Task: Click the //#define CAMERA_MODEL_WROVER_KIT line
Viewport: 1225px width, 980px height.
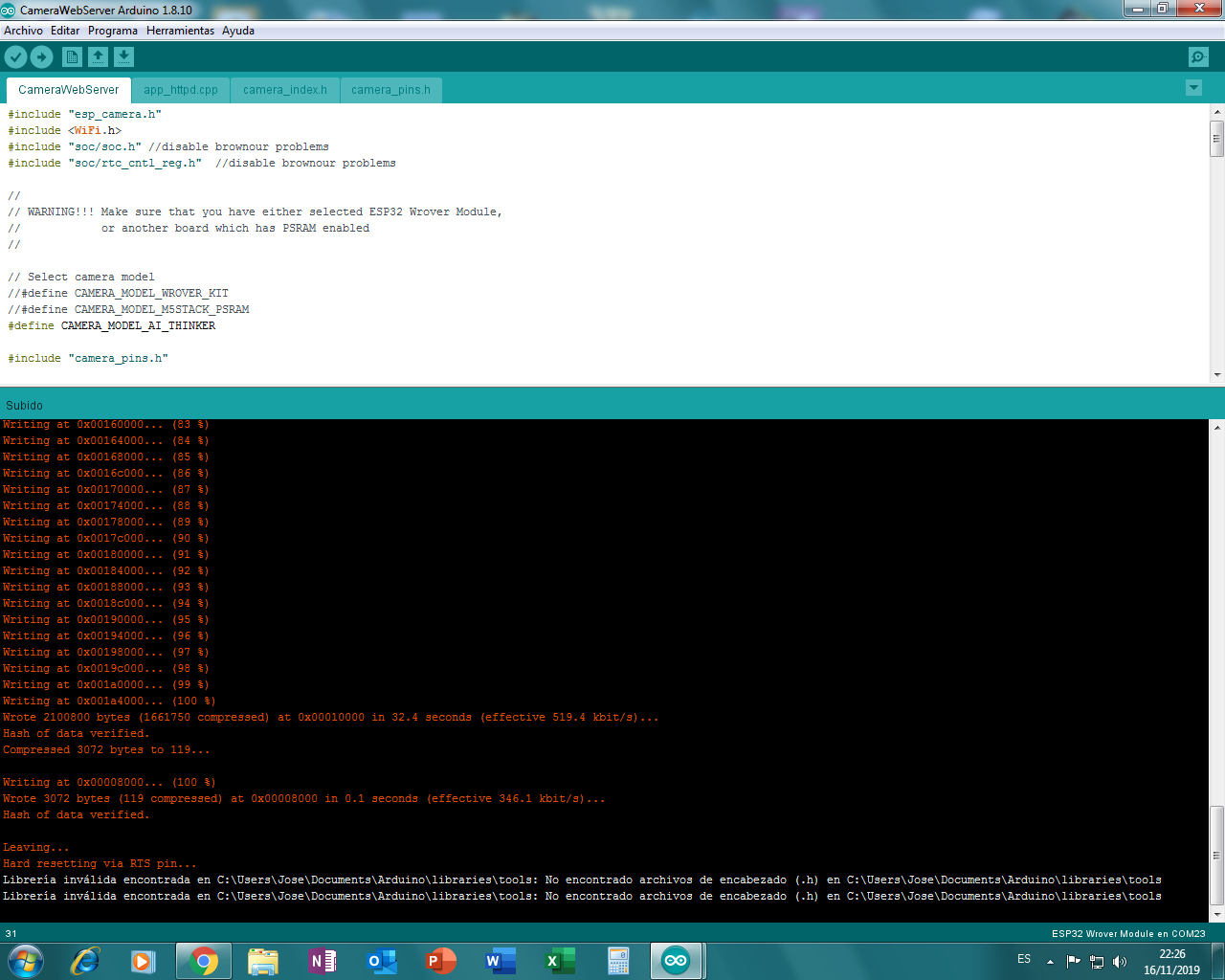Action: pyautogui.click(x=119, y=293)
